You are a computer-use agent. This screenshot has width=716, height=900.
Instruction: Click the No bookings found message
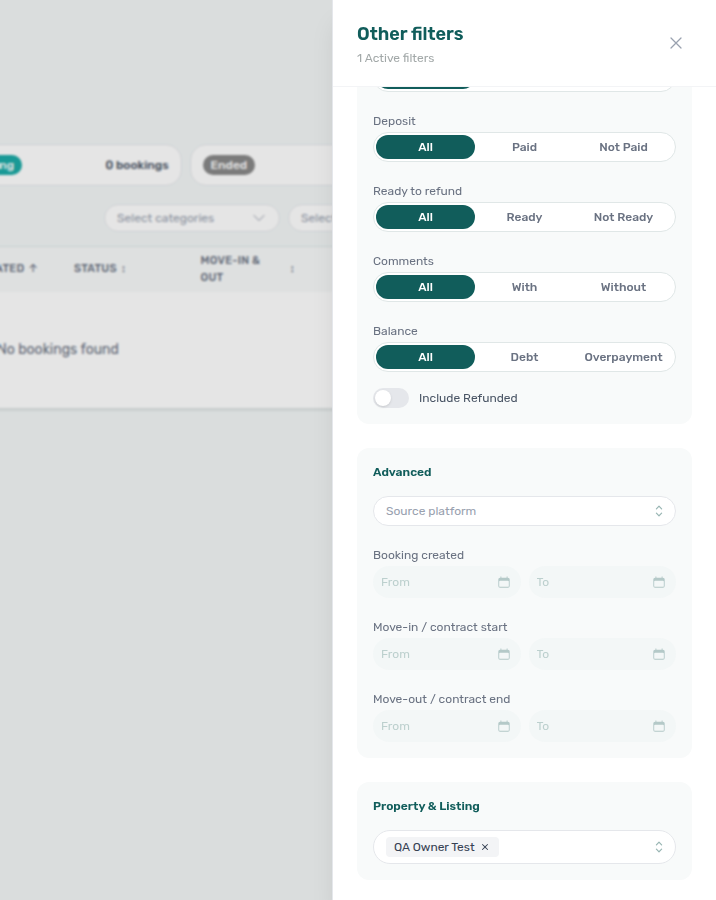click(x=59, y=349)
